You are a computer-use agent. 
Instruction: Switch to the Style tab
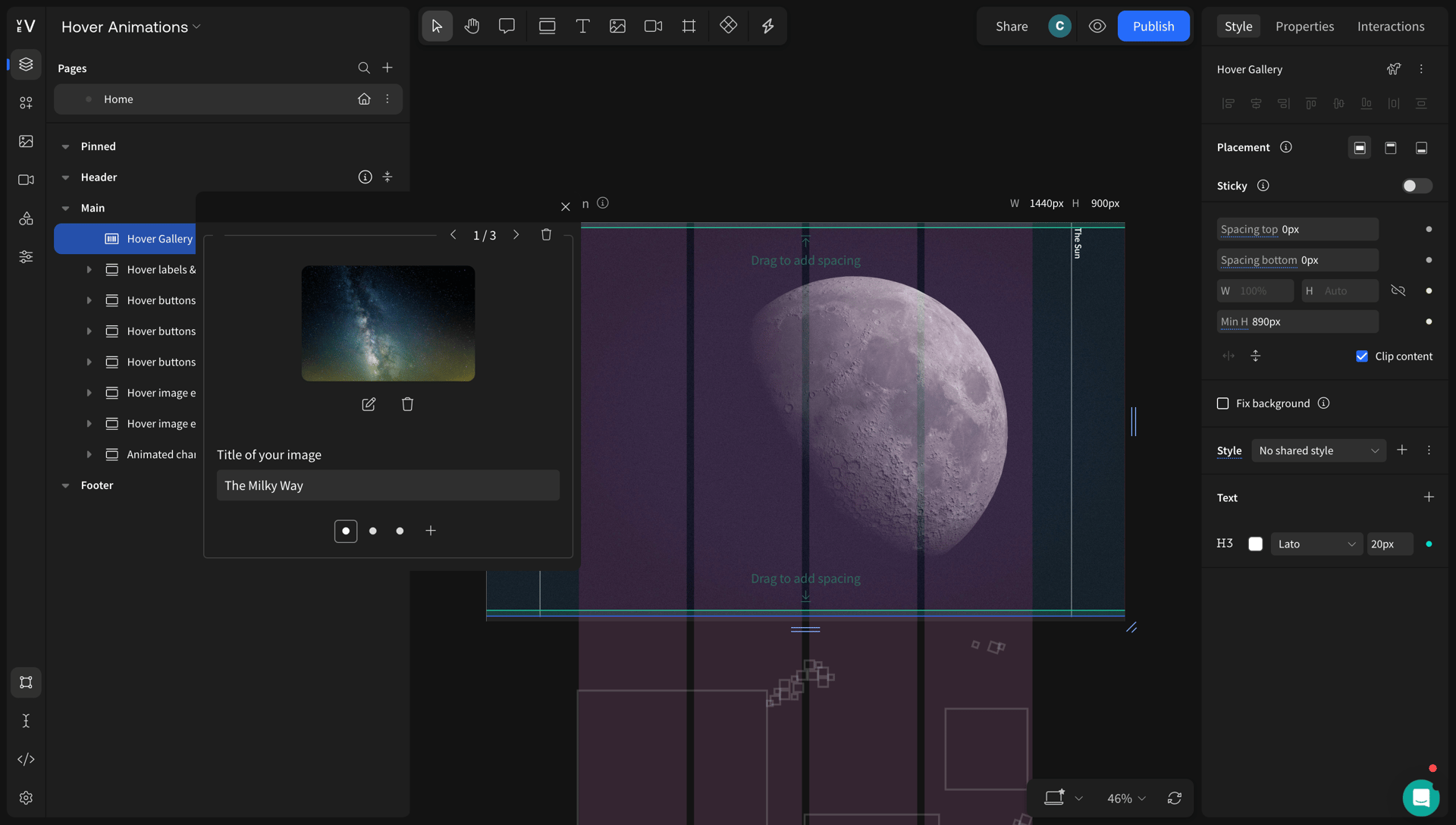click(x=1238, y=27)
